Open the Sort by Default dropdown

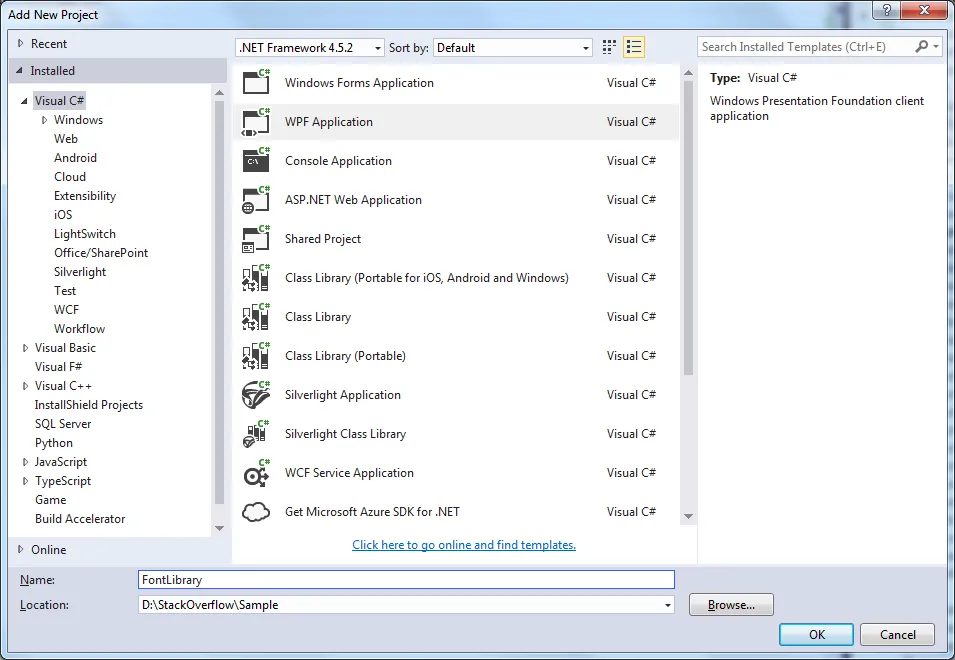585,47
